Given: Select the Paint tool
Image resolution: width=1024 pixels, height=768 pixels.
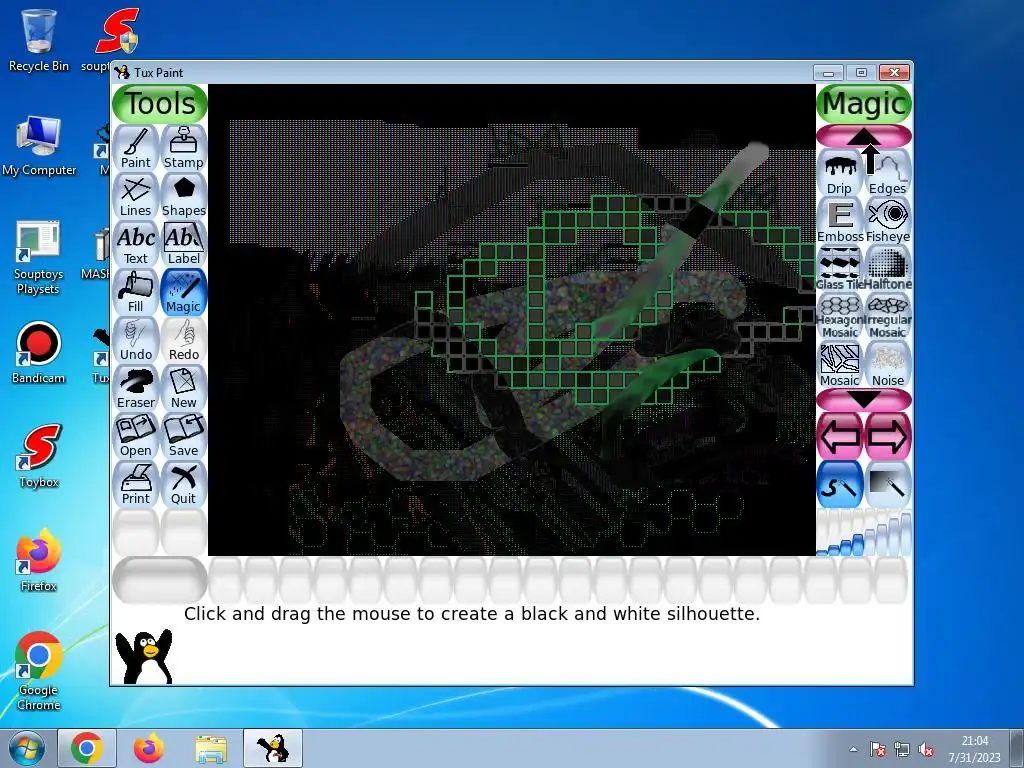Looking at the screenshot, I should coord(136,149).
